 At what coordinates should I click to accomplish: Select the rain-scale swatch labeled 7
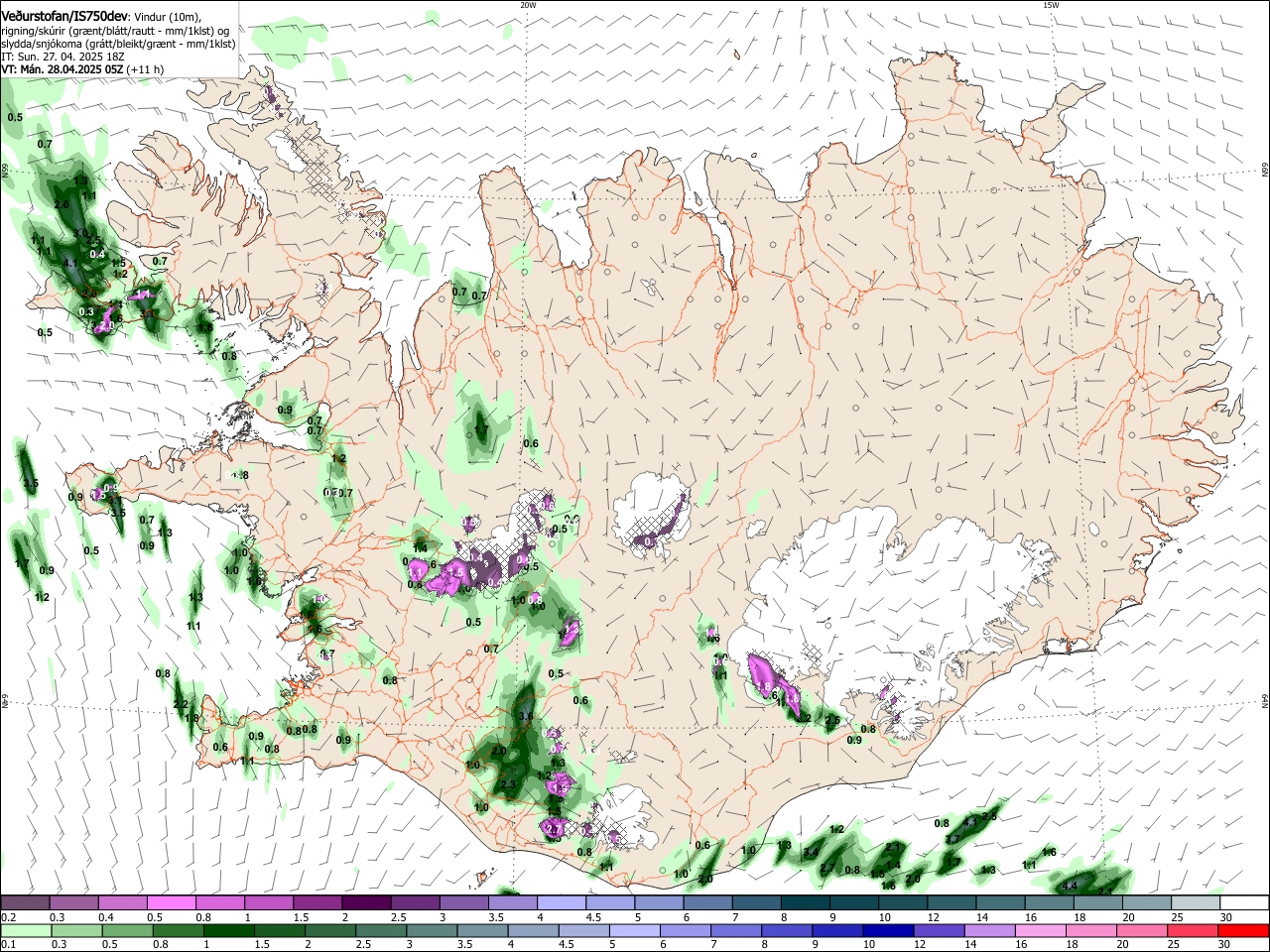(x=736, y=931)
